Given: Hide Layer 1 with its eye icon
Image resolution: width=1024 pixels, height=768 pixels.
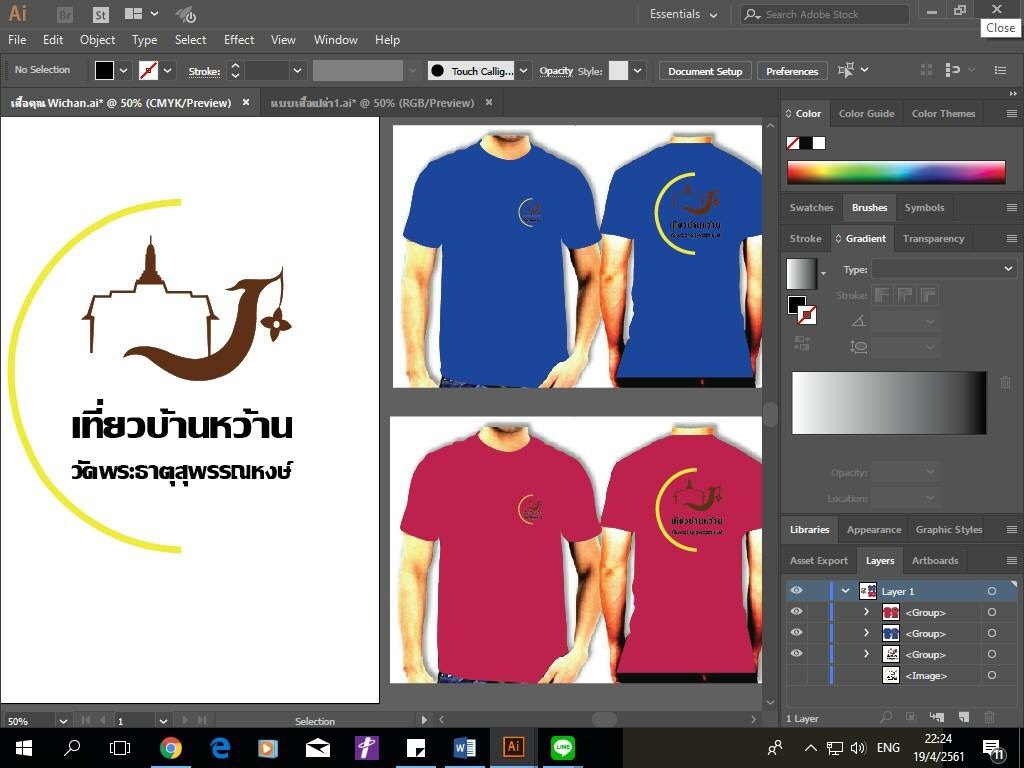Looking at the screenshot, I should coord(796,591).
